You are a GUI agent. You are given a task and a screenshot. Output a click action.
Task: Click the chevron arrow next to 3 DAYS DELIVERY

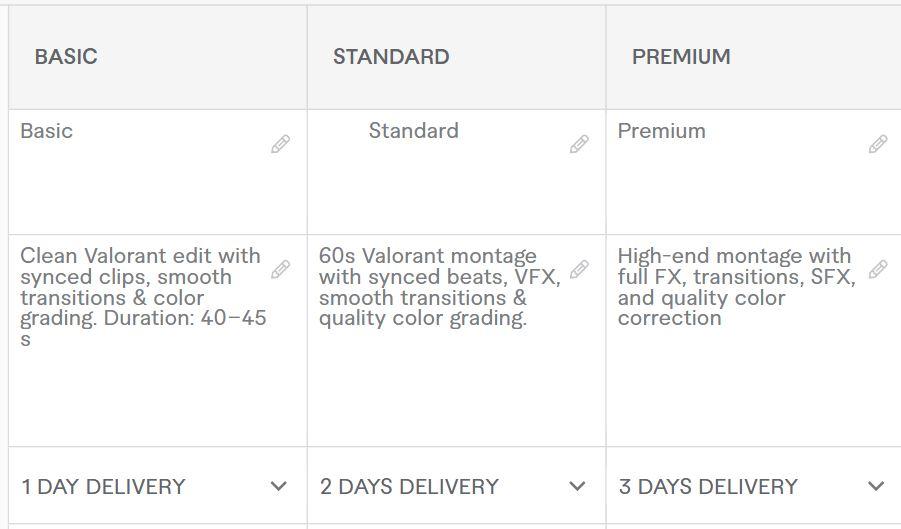point(876,487)
